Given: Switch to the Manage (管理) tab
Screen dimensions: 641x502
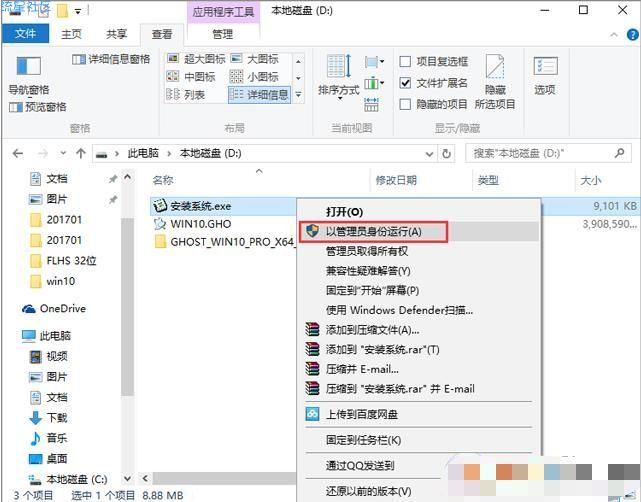Looking at the screenshot, I should tap(223, 34).
